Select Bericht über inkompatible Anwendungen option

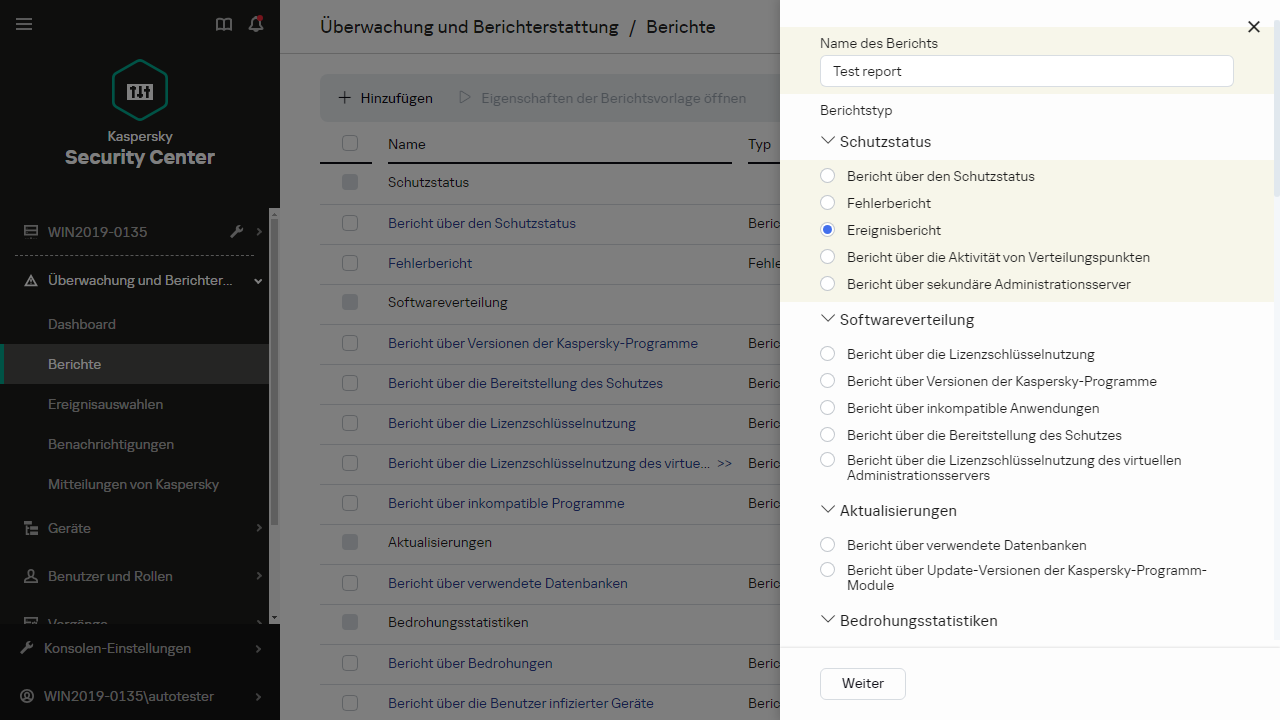pos(827,408)
